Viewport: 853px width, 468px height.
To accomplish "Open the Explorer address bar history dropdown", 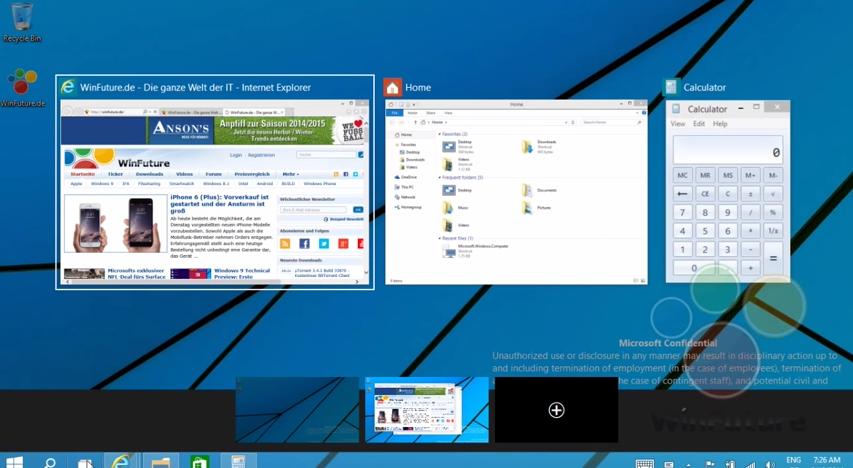I will pyautogui.click(x=566, y=122).
